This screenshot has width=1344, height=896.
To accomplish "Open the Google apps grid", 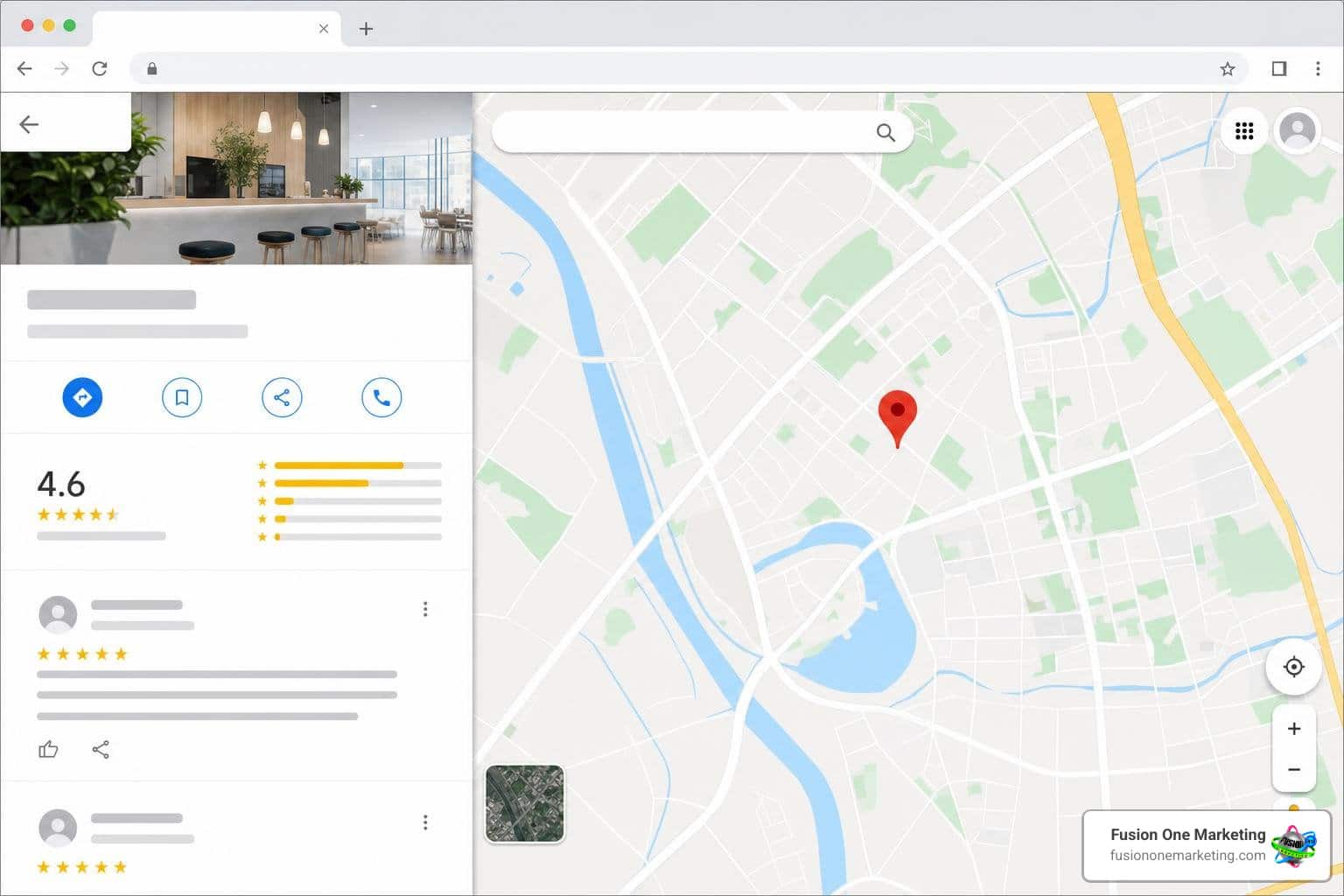I will coord(1244,131).
